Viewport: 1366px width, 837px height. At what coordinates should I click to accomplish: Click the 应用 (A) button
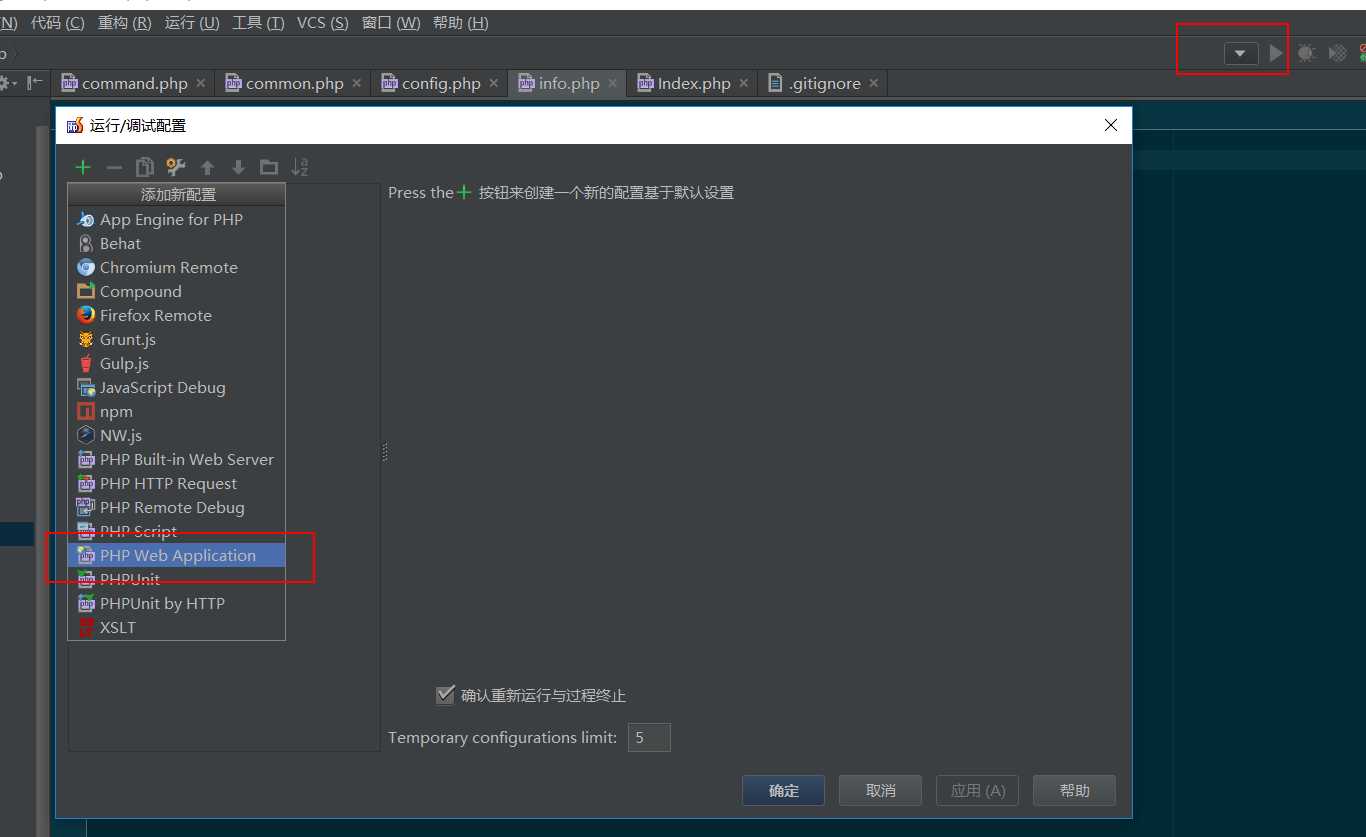click(977, 790)
